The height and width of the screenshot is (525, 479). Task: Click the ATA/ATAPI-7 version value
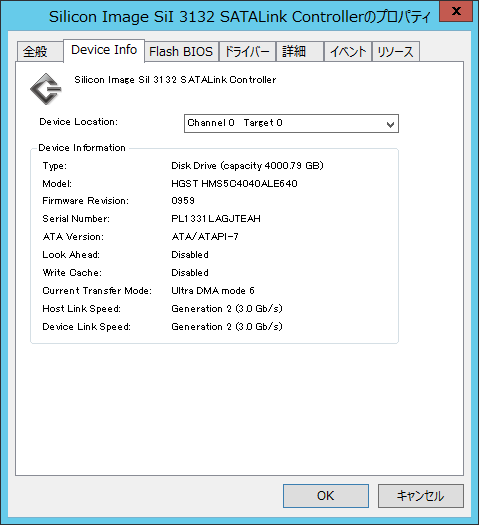(x=205, y=237)
